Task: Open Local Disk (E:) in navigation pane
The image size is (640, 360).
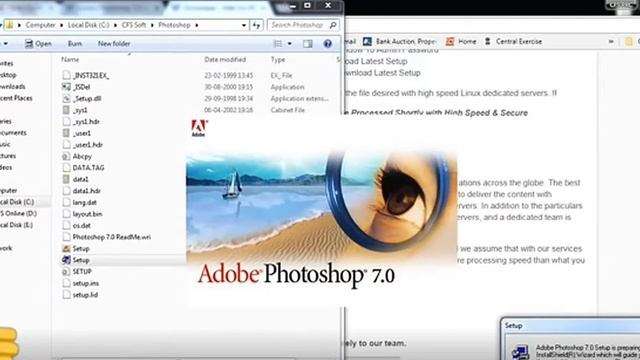Action: pyautogui.click(x=17, y=225)
